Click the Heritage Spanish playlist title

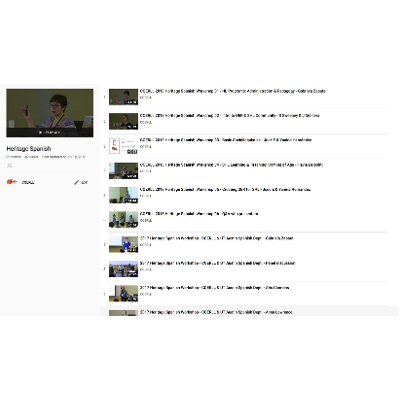pos(29,149)
